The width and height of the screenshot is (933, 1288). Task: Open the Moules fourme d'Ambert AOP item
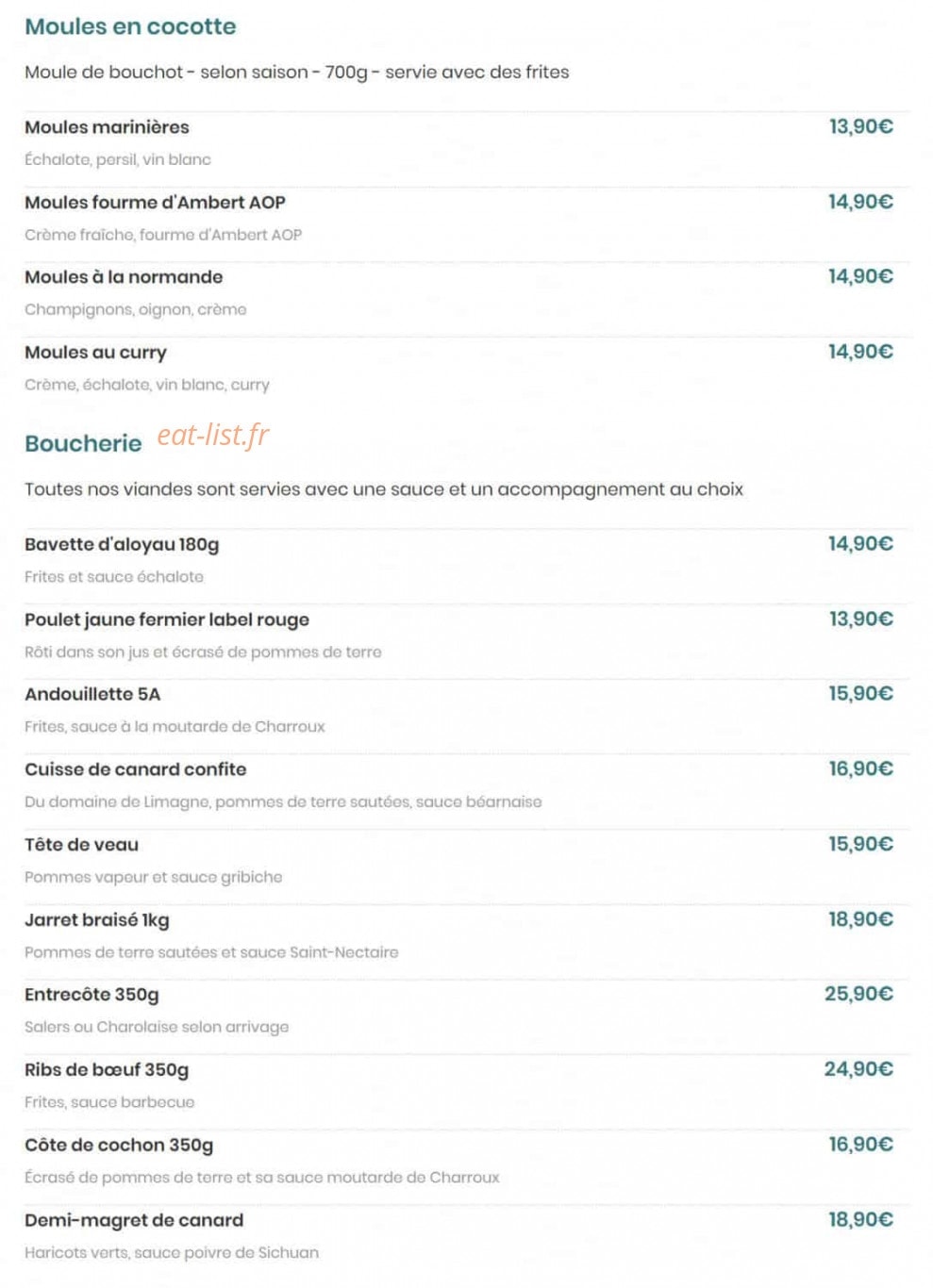pos(155,203)
